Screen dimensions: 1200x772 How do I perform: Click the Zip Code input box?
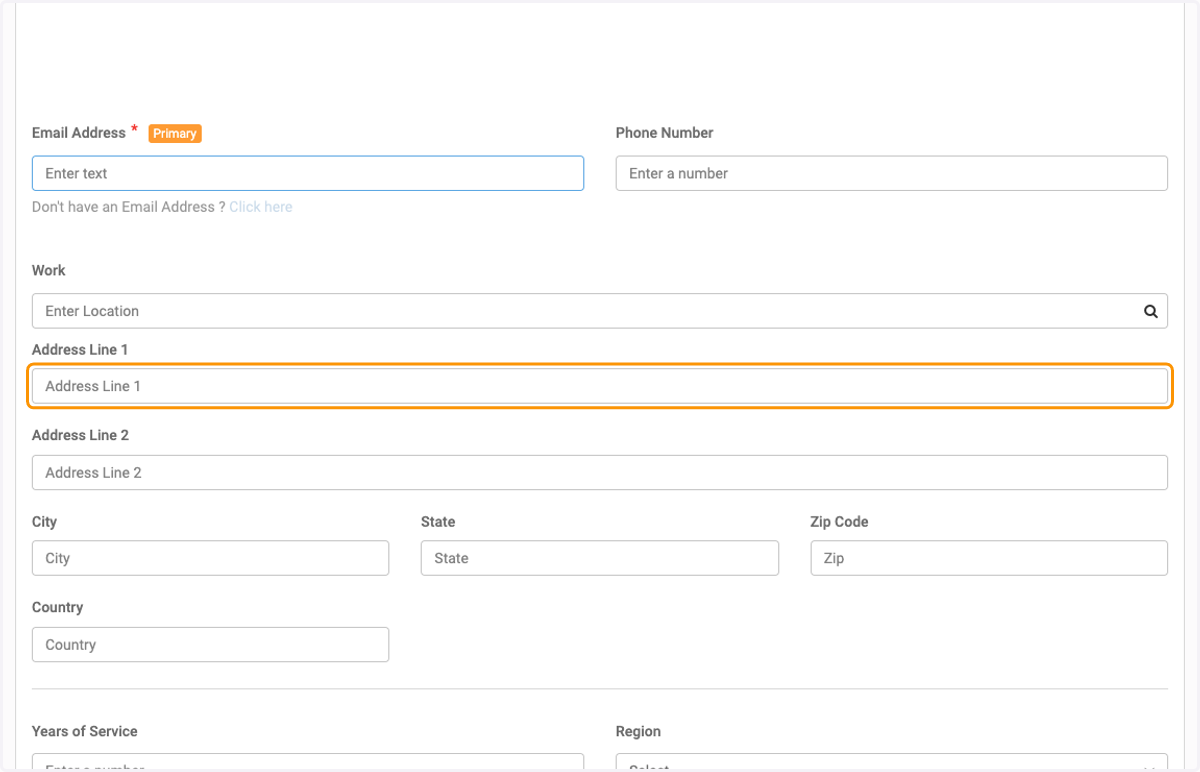coord(989,558)
